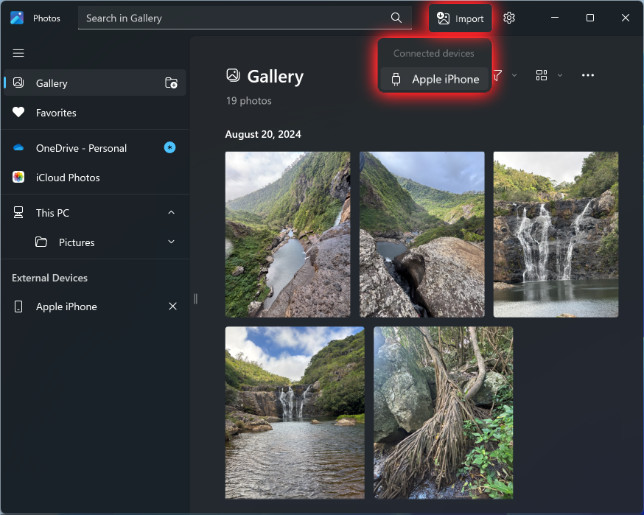
Task: Open Favorites in the sidebar
Action: pos(95,113)
